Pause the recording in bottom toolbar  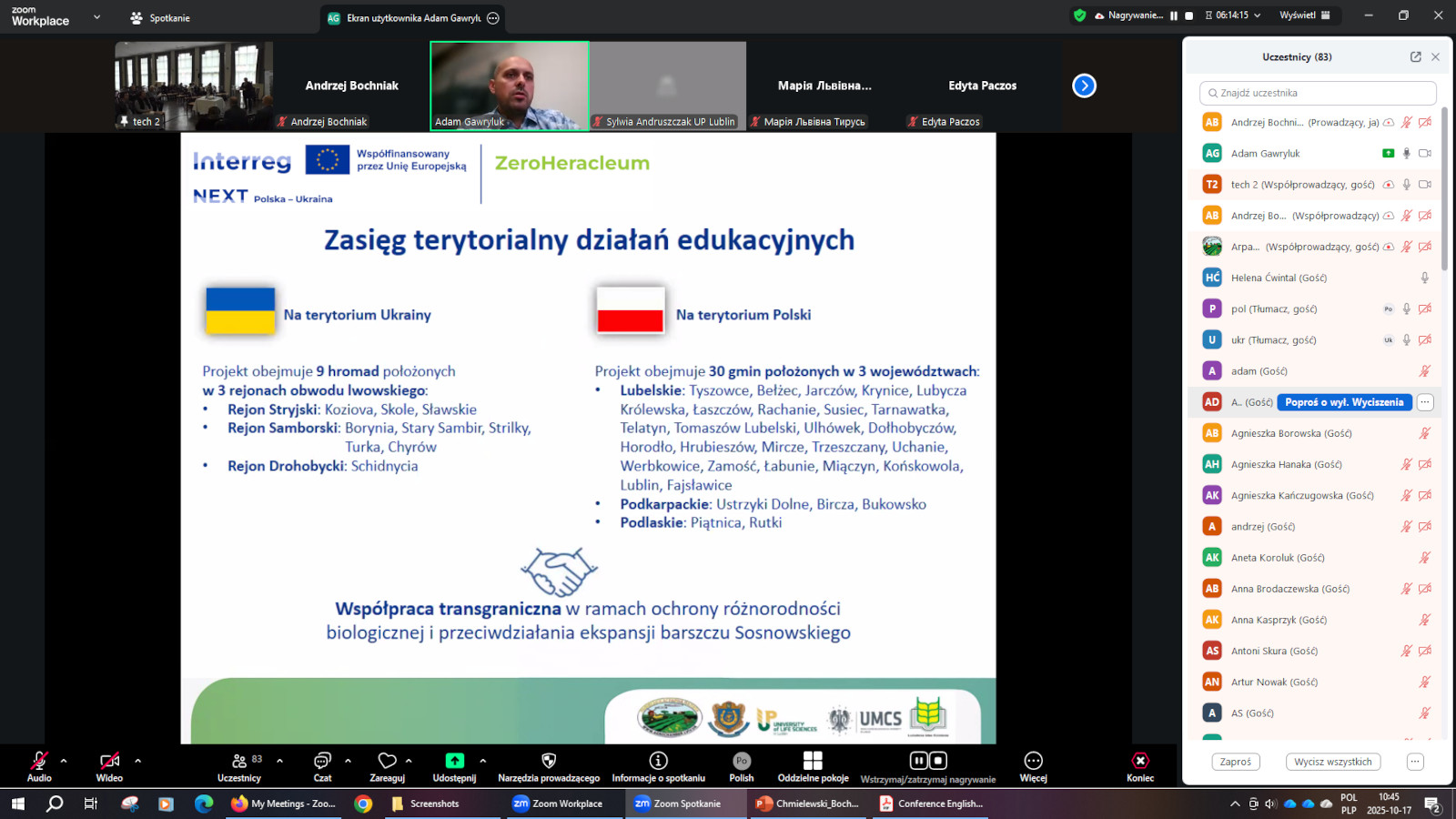[918, 761]
